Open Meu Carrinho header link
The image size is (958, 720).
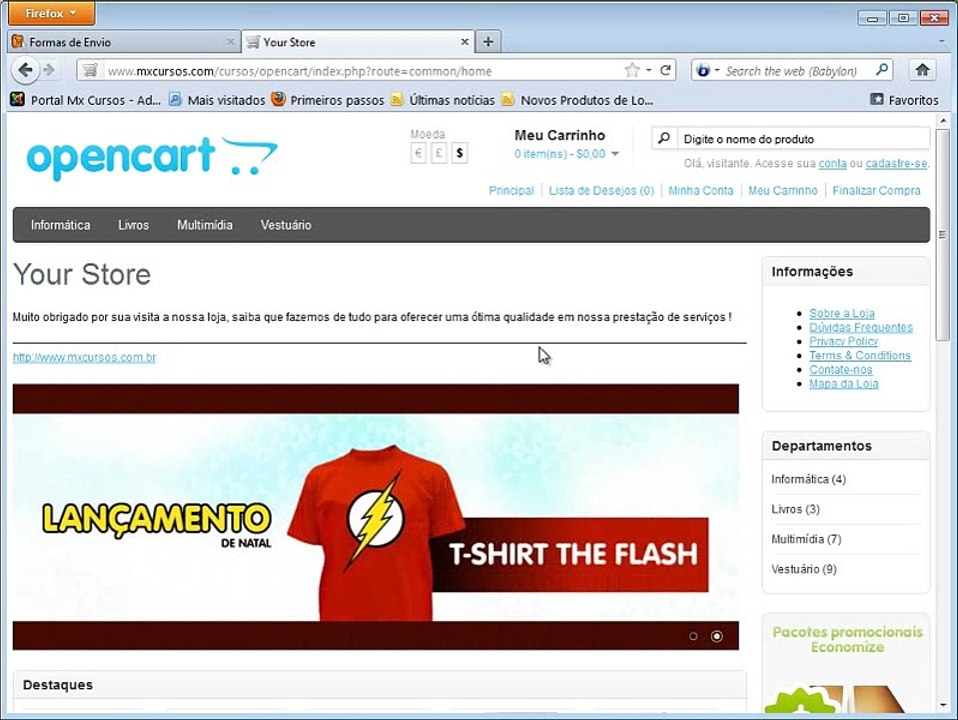783,191
